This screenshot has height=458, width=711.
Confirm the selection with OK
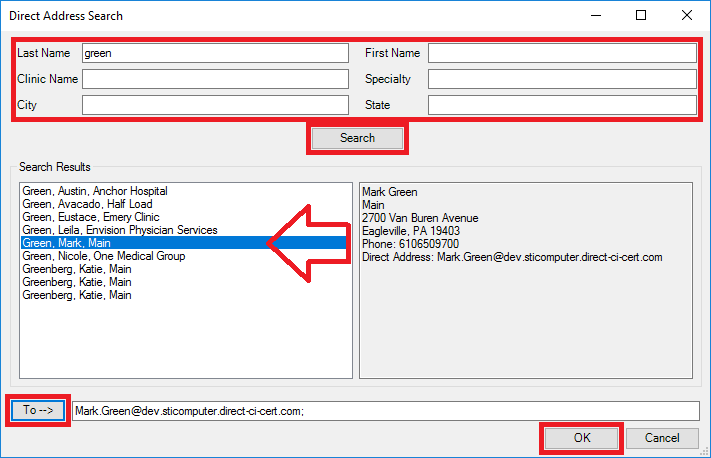(x=582, y=438)
